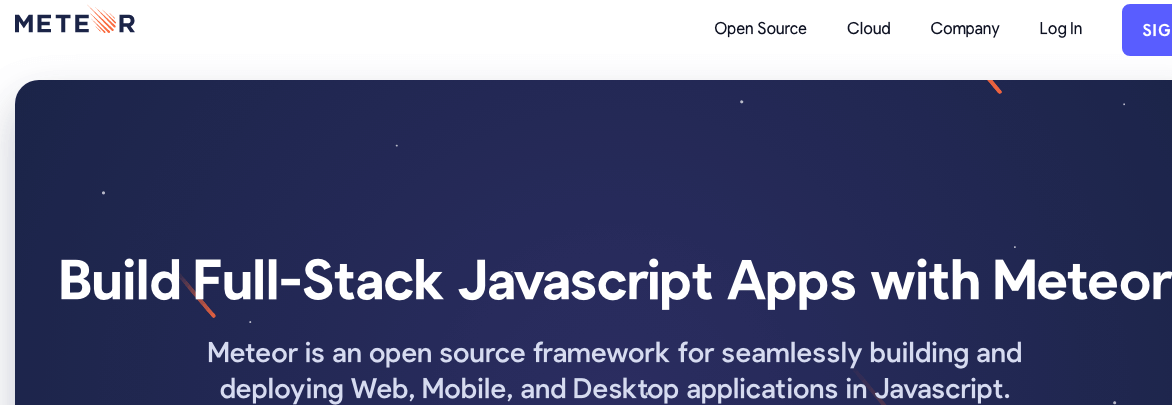The width and height of the screenshot is (1172, 405).
Task: Click the faint streak near "Javascript." in the subtitle
Action: pyautogui.click(x=870, y=388)
